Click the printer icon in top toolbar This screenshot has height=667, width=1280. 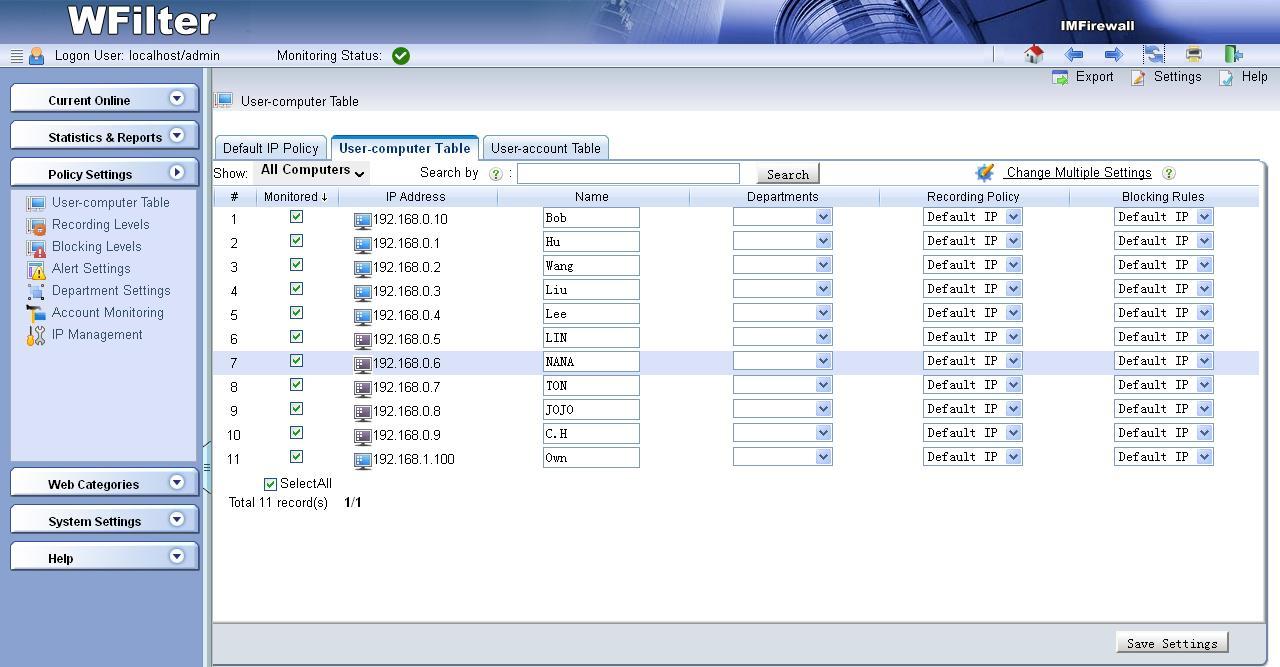tap(1194, 55)
